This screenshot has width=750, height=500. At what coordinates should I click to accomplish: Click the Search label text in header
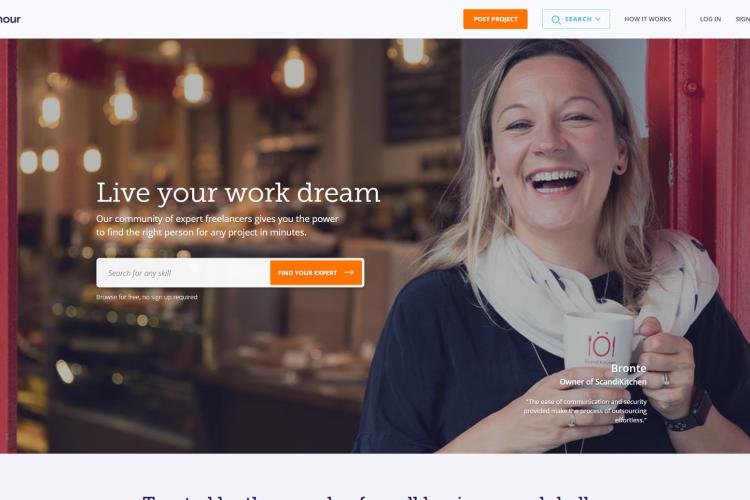[578, 19]
